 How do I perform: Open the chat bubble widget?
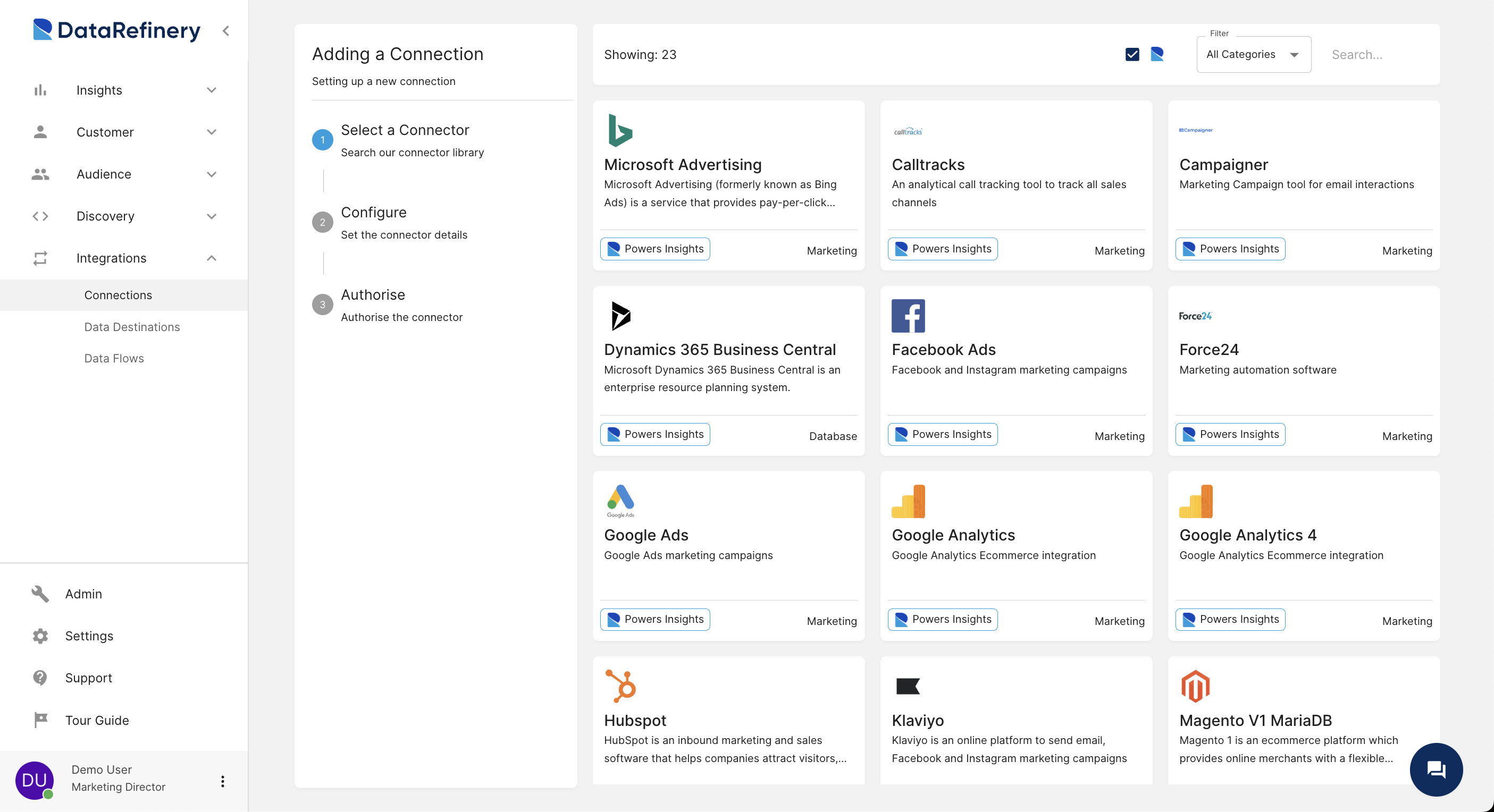1436,769
